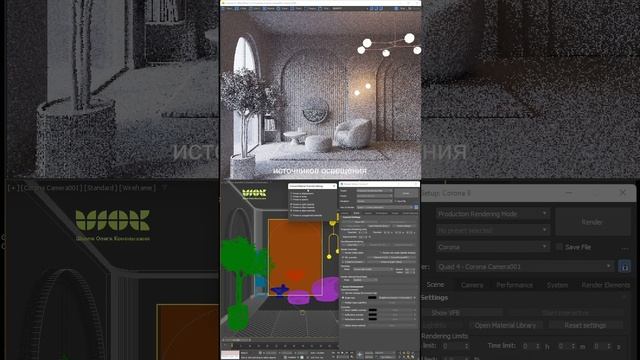The image size is (640, 360).
Task: Toggle the first checkbox in the converter popup
Action: coord(291,193)
